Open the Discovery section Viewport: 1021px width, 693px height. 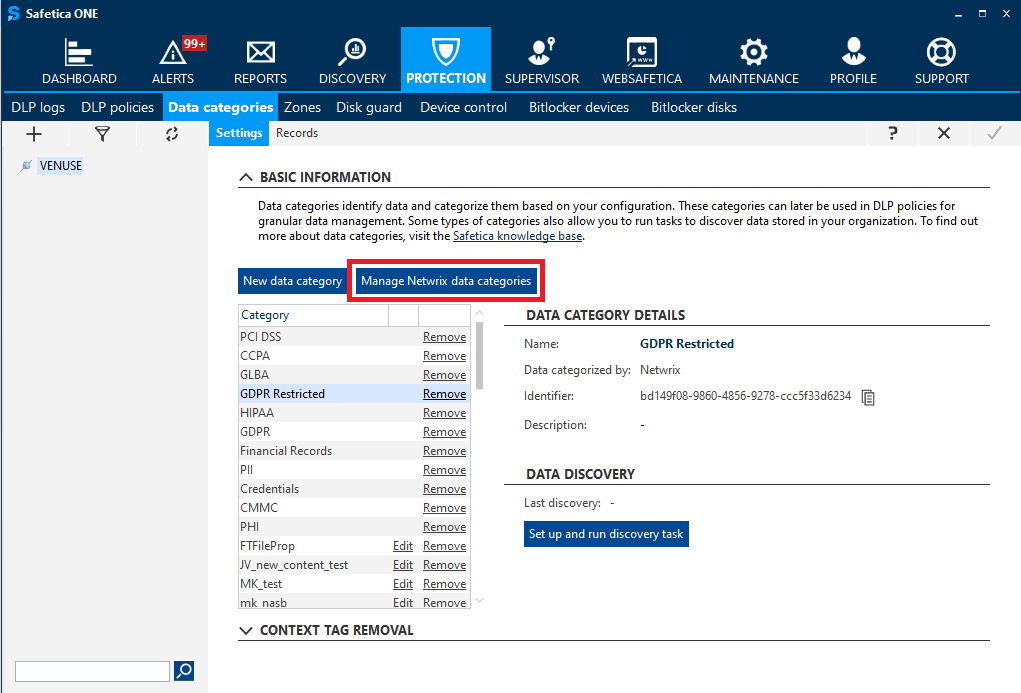point(352,61)
